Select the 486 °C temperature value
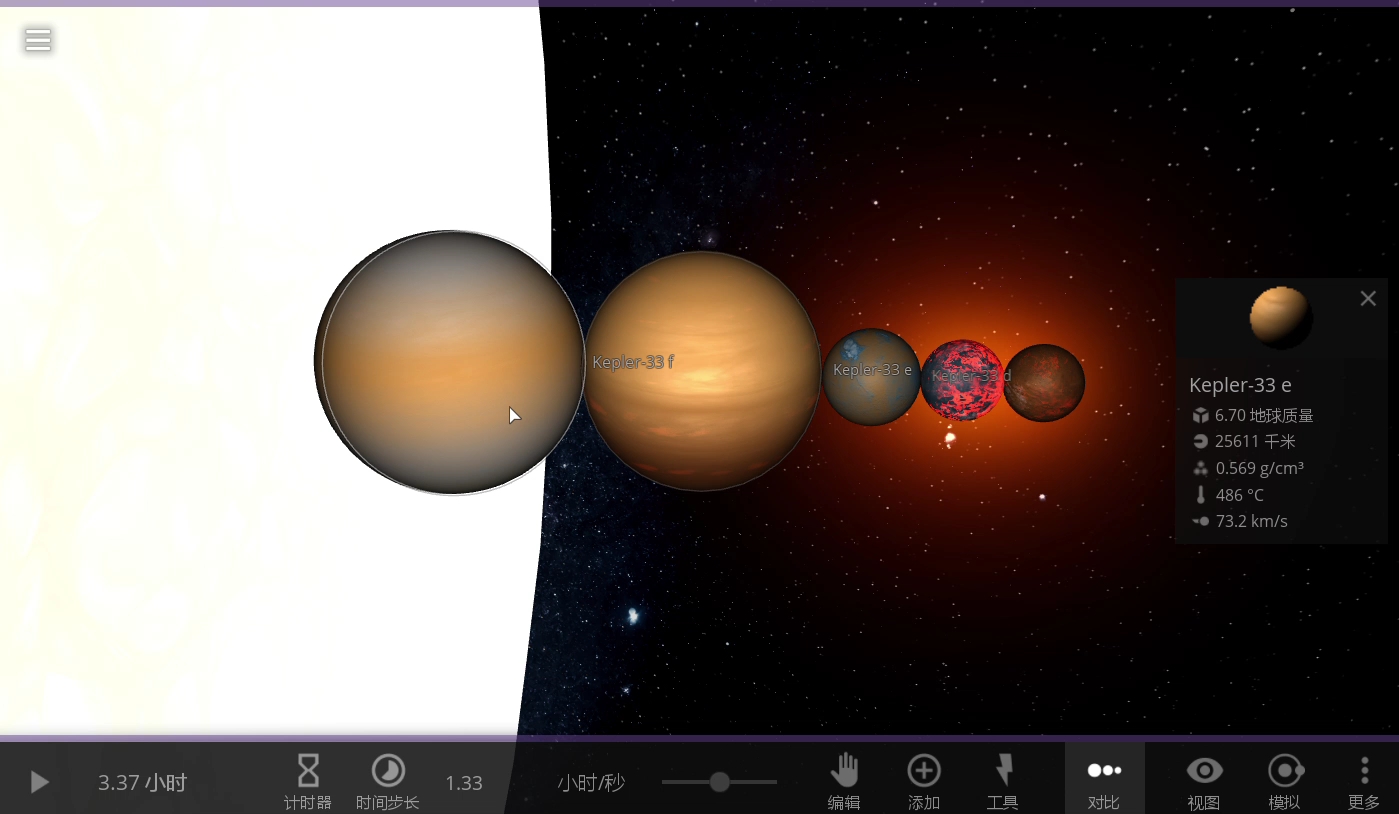This screenshot has height=814, width=1399. [x=1240, y=495]
